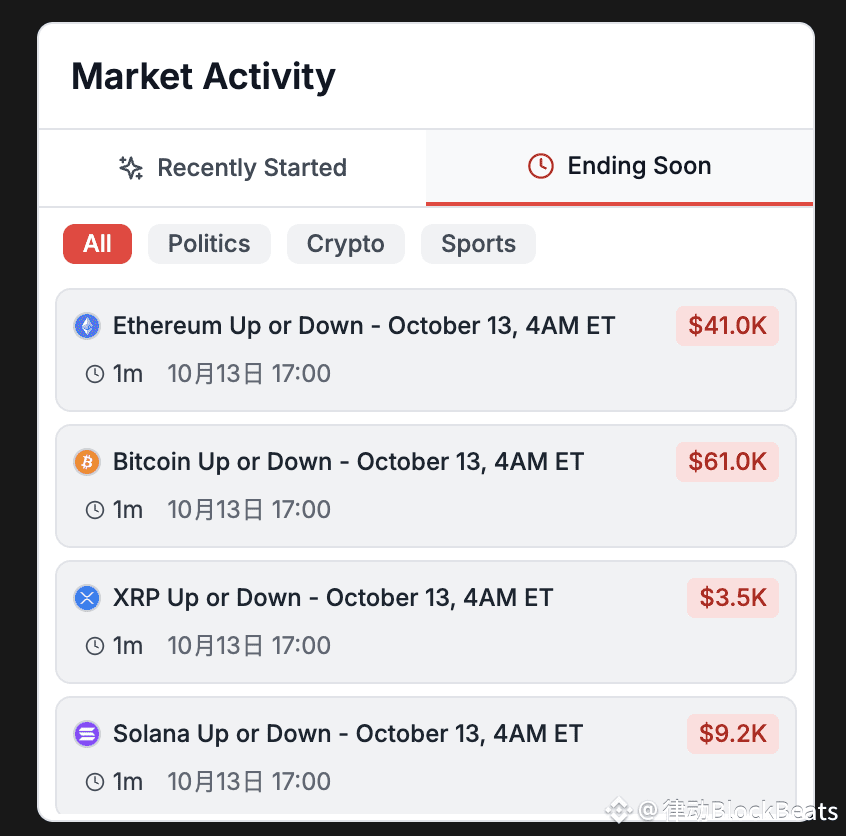Click the clock icon in Bitcoin row
The width and height of the screenshot is (846, 836).
95,510
